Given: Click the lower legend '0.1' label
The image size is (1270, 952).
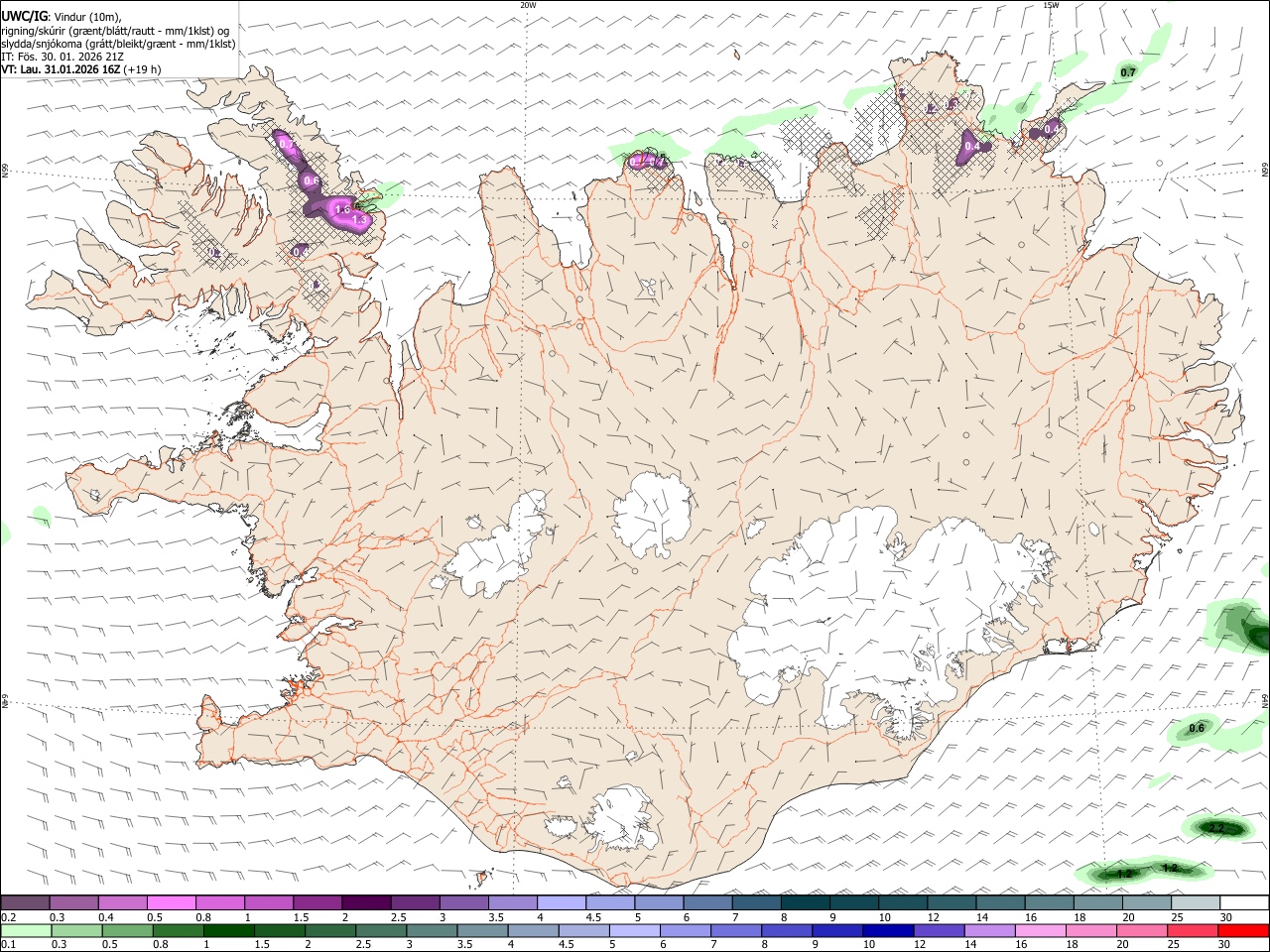Looking at the screenshot, I should click(x=8, y=944).
